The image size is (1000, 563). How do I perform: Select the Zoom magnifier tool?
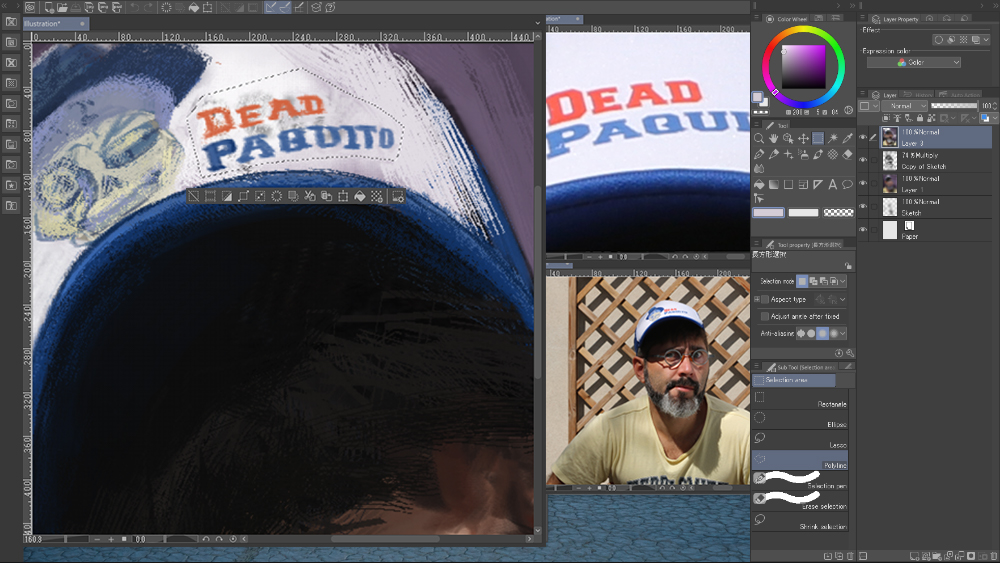(759, 139)
